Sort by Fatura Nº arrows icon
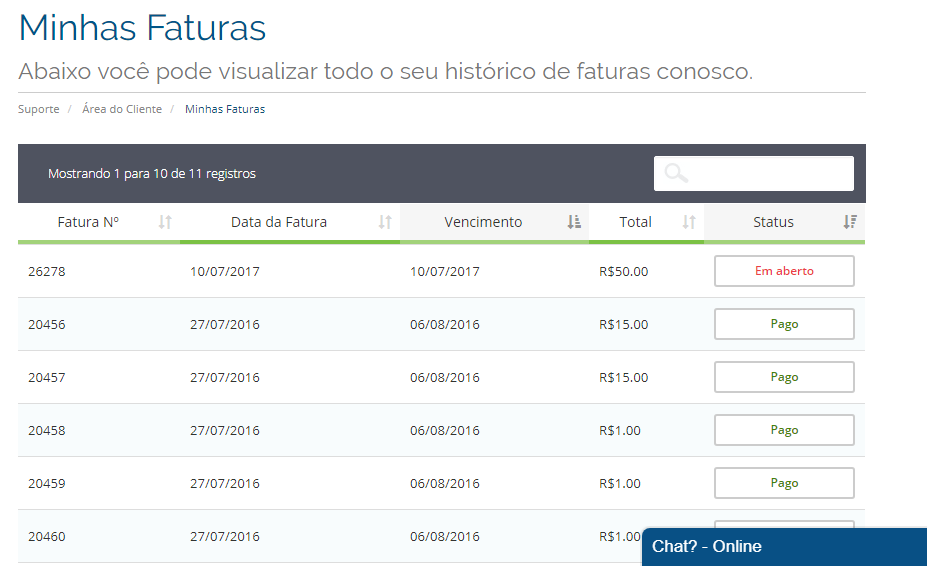 pyautogui.click(x=165, y=222)
